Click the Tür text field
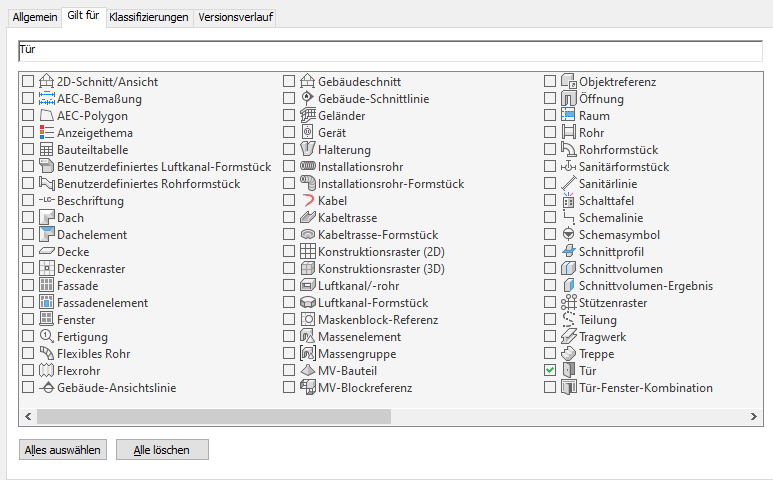 pos(388,49)
